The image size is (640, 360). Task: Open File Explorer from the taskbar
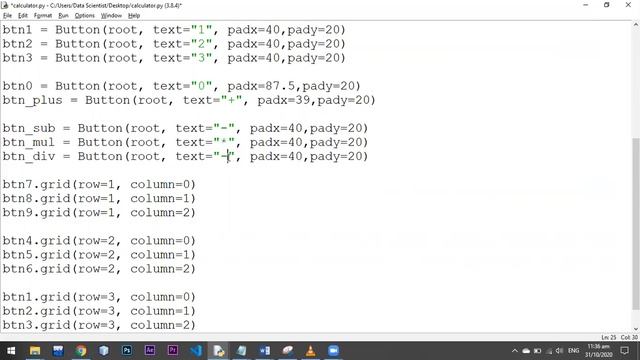35,351
